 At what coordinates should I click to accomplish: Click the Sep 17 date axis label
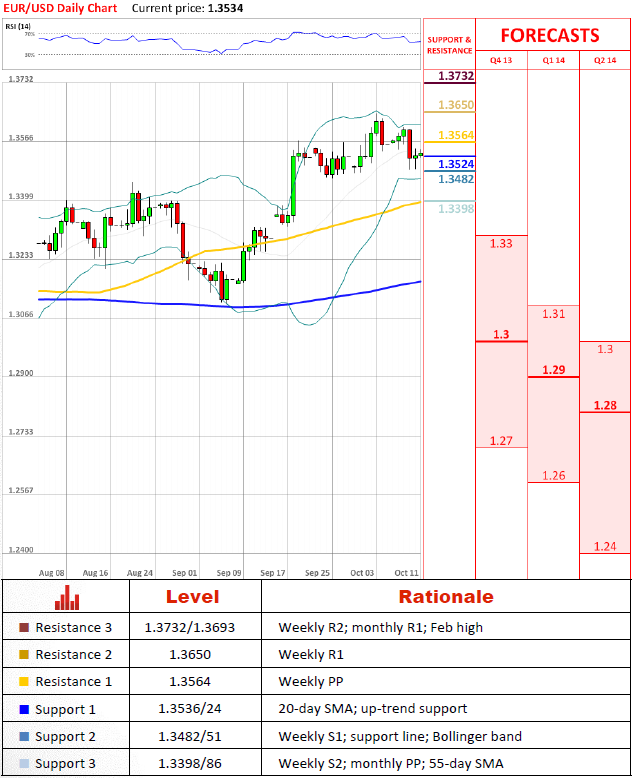click(x=273, y=573)
